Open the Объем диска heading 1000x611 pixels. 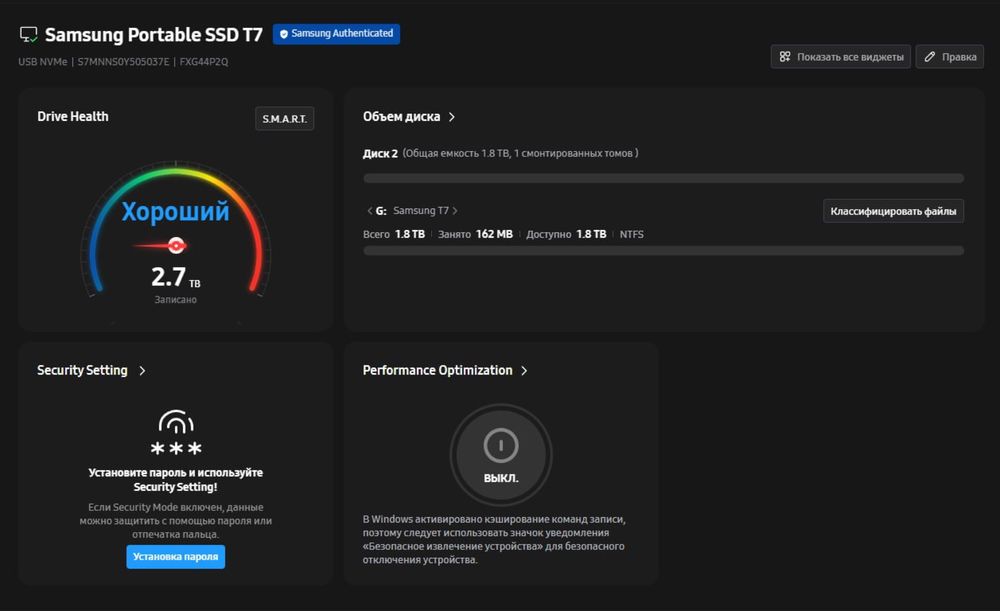tap(401, 117)
